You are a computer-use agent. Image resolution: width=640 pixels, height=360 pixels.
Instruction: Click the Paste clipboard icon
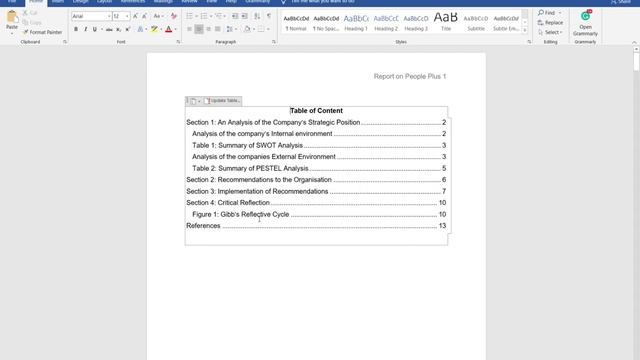pyautogui.click(x=12, y=18)
